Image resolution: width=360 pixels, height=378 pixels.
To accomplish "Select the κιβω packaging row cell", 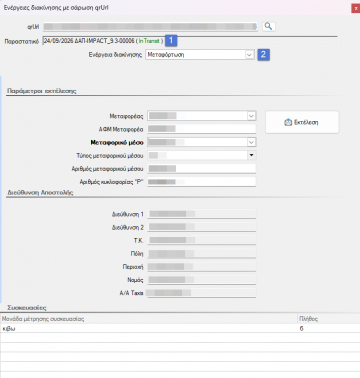I will tap(149, 328).
